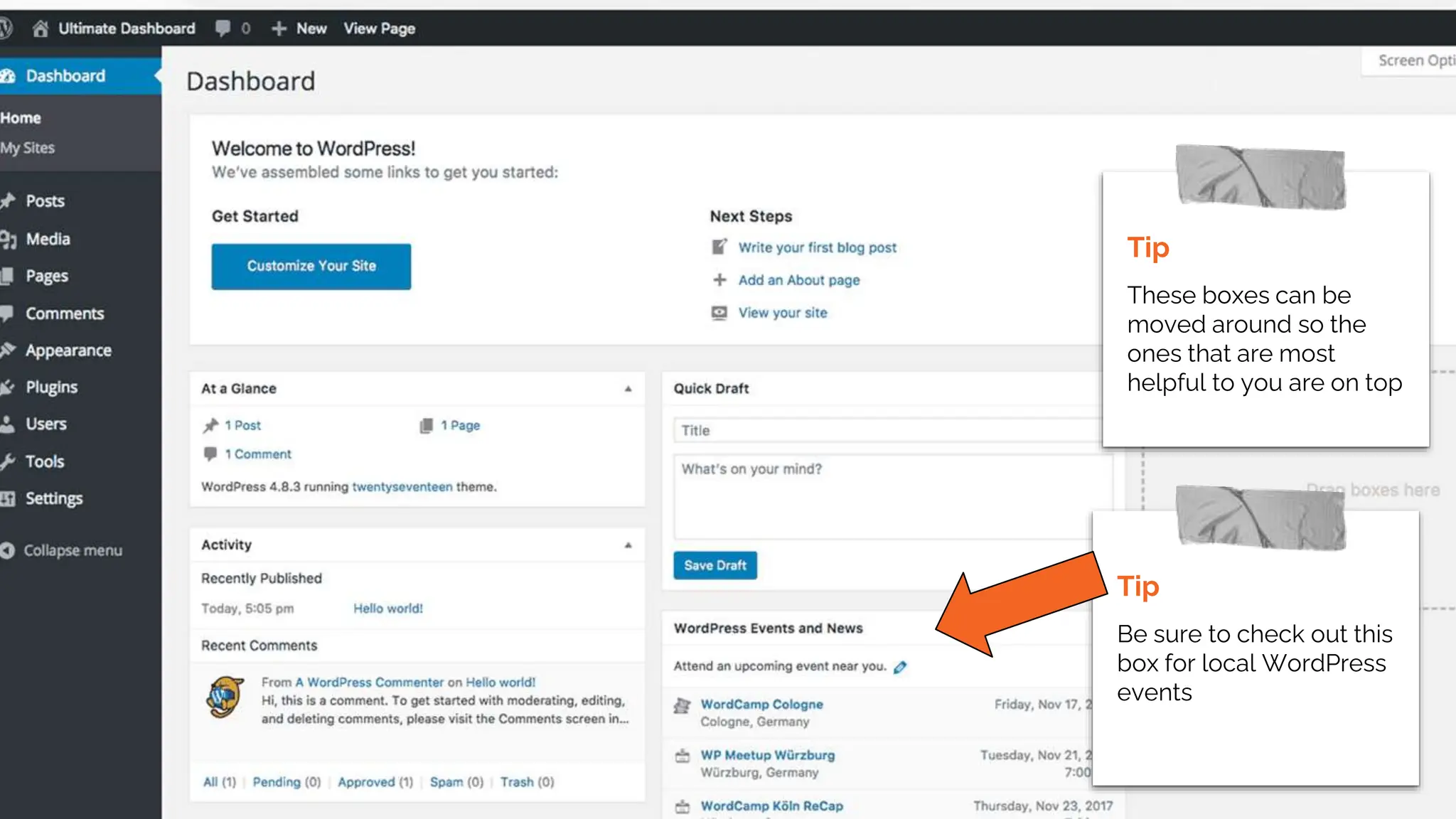Click the pin icon next to 1 Post
The height and width of the screenshot is (819, 1456).
point(210,426)
